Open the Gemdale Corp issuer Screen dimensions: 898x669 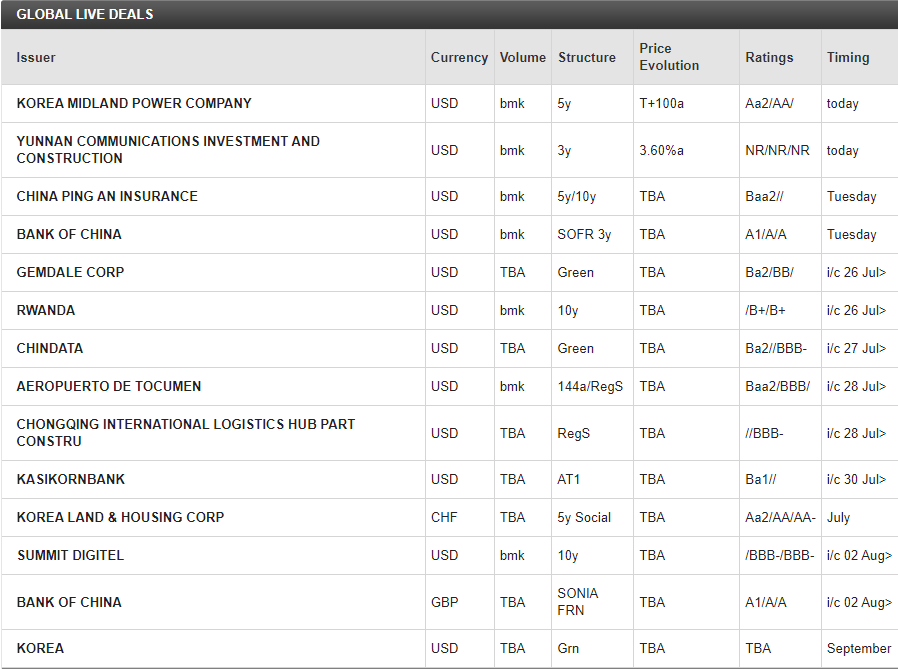click(x=70, y=272)
